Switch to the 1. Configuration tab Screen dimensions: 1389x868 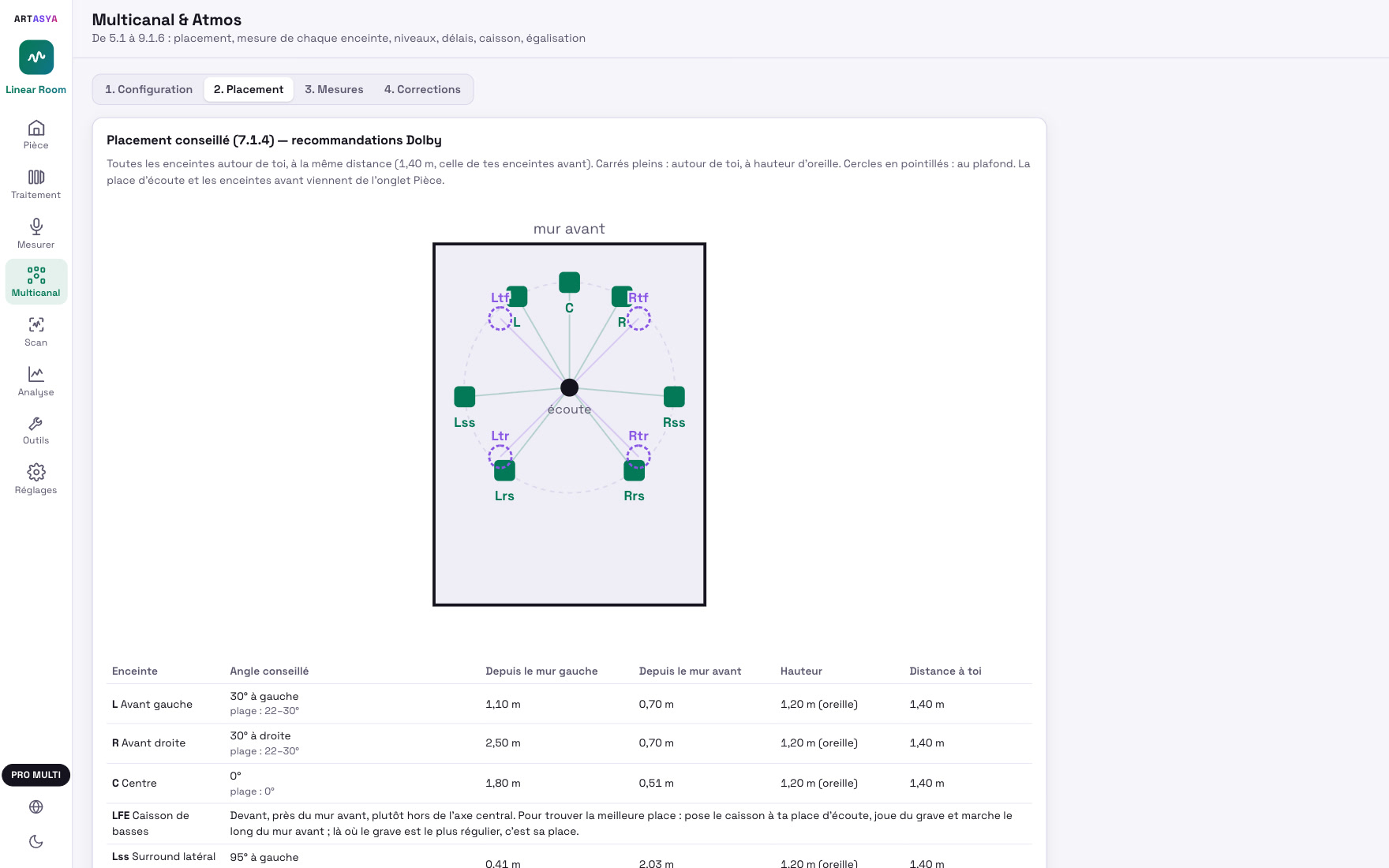tap(148, 89)
